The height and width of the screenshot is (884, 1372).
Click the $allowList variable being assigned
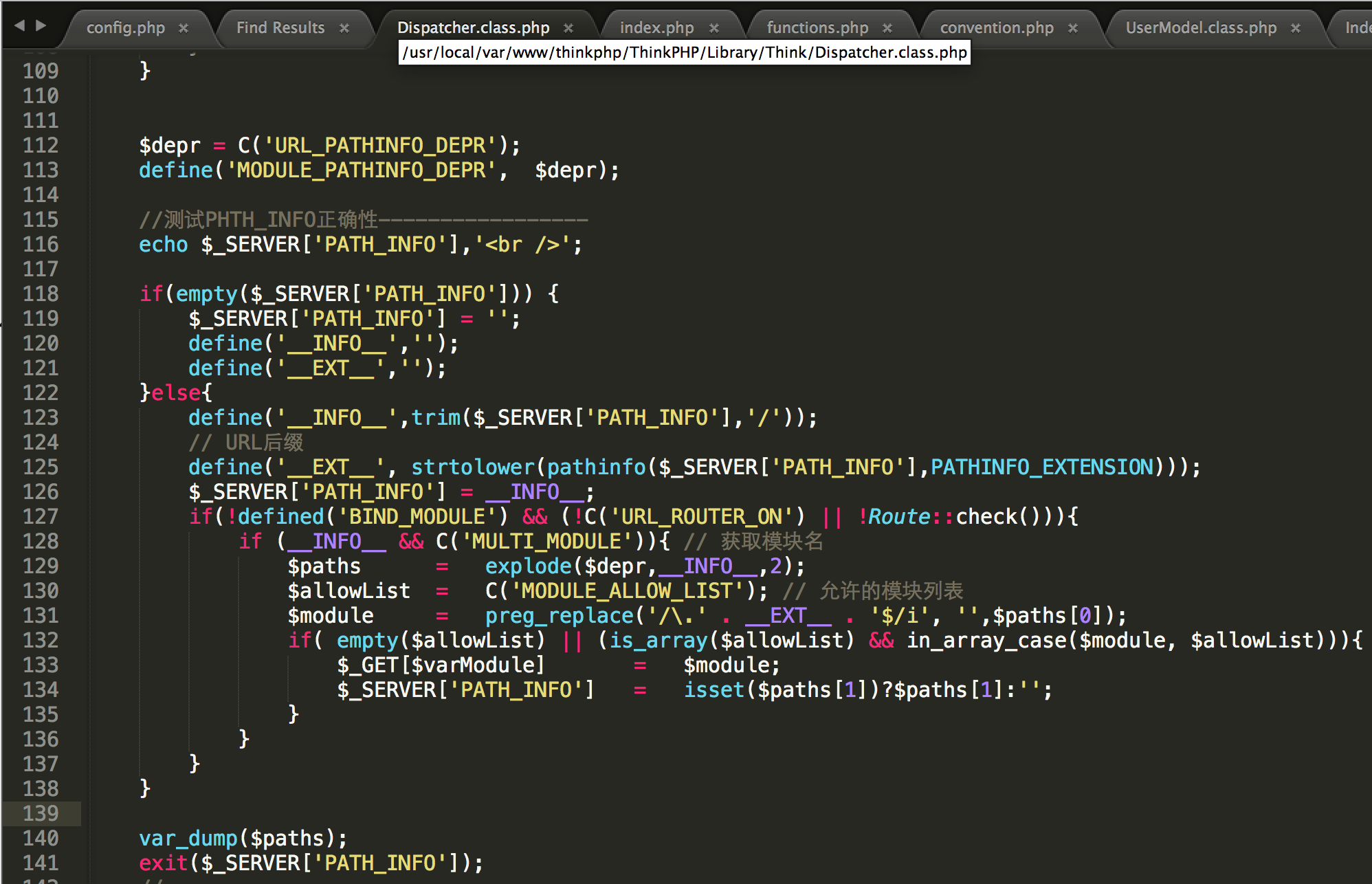tap(349, 590)
